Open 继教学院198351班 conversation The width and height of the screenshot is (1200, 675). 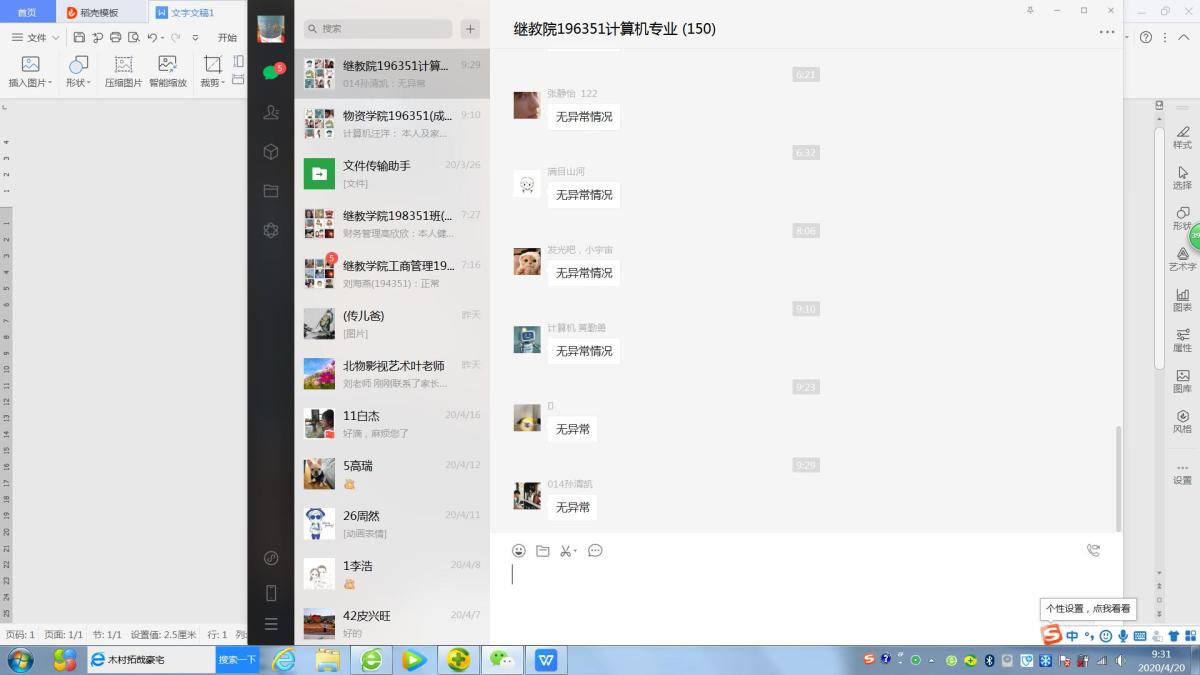tap(392, 224)
